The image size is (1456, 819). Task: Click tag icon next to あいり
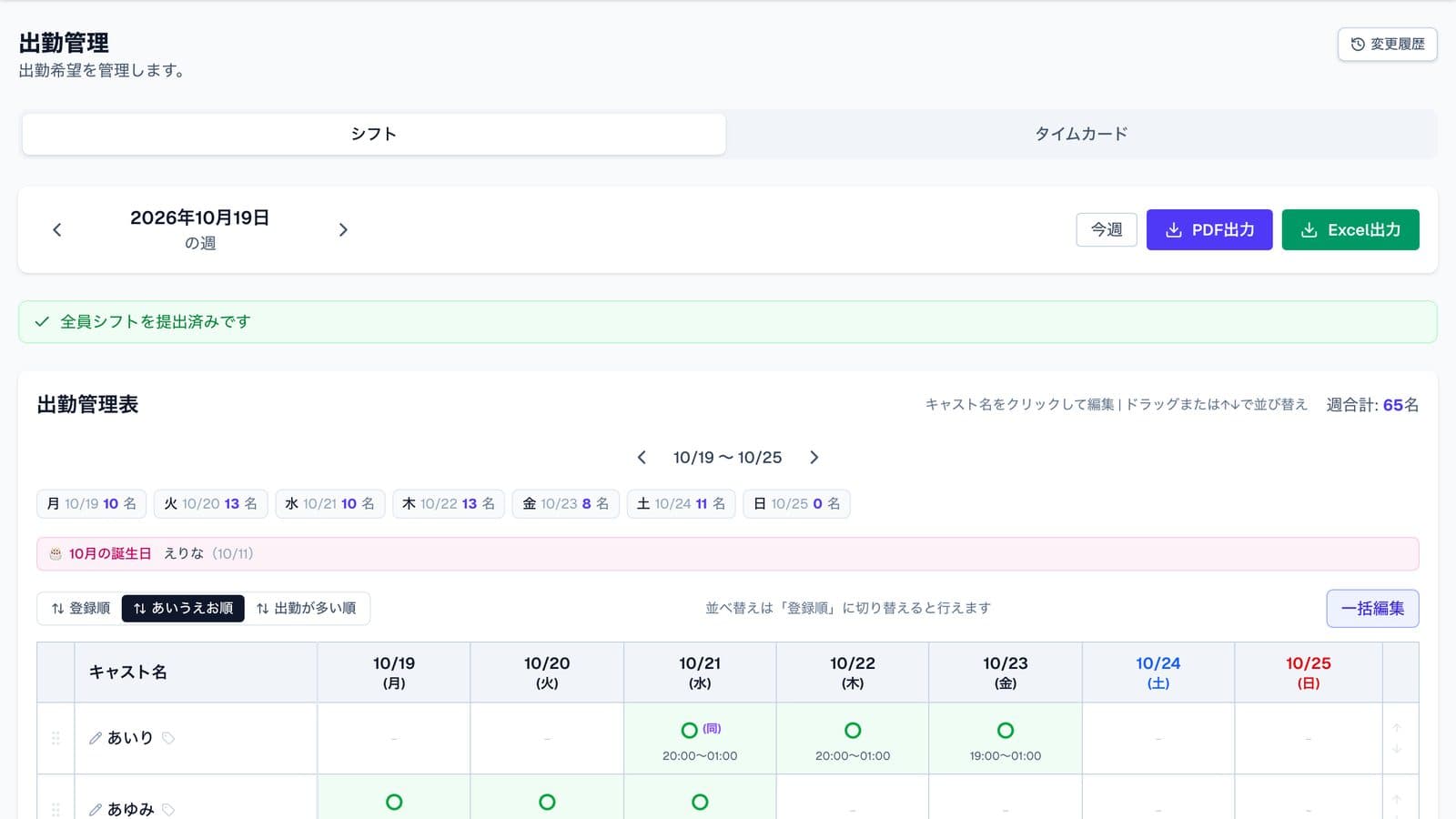point(168,738)
